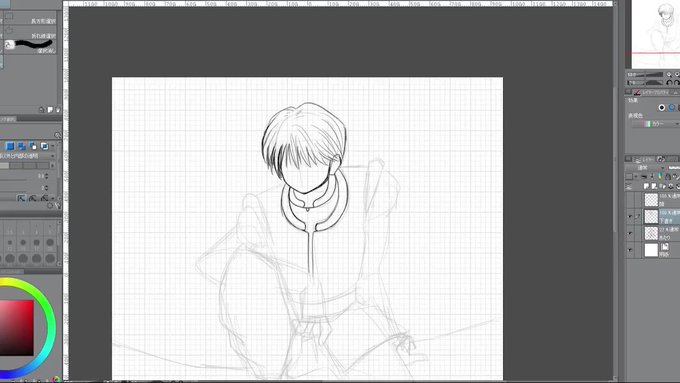Toggle the border effect circle icon
Viewport: 680px width, 383px height.
coord(662,108)
